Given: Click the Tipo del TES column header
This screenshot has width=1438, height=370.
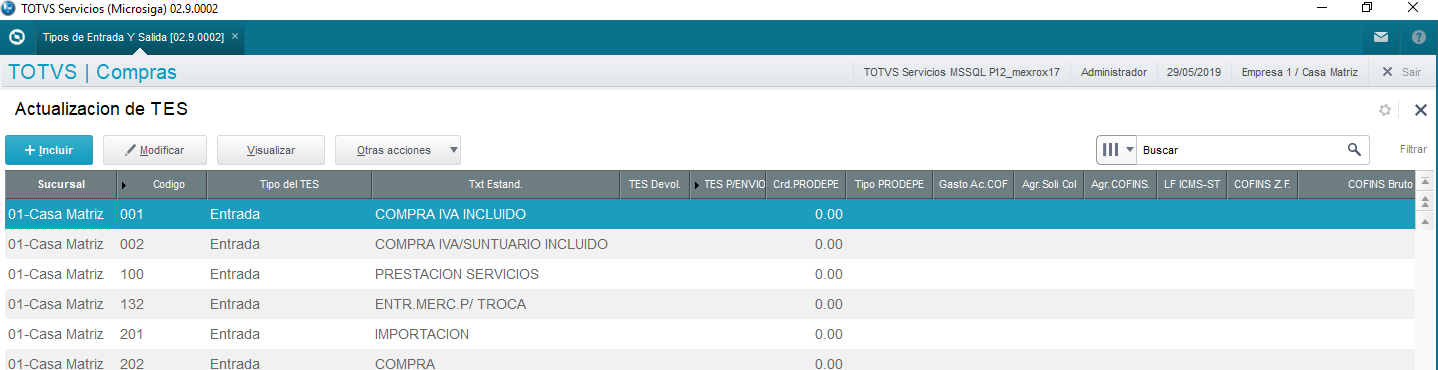Looking at the screenshot, I should point(289,184).
